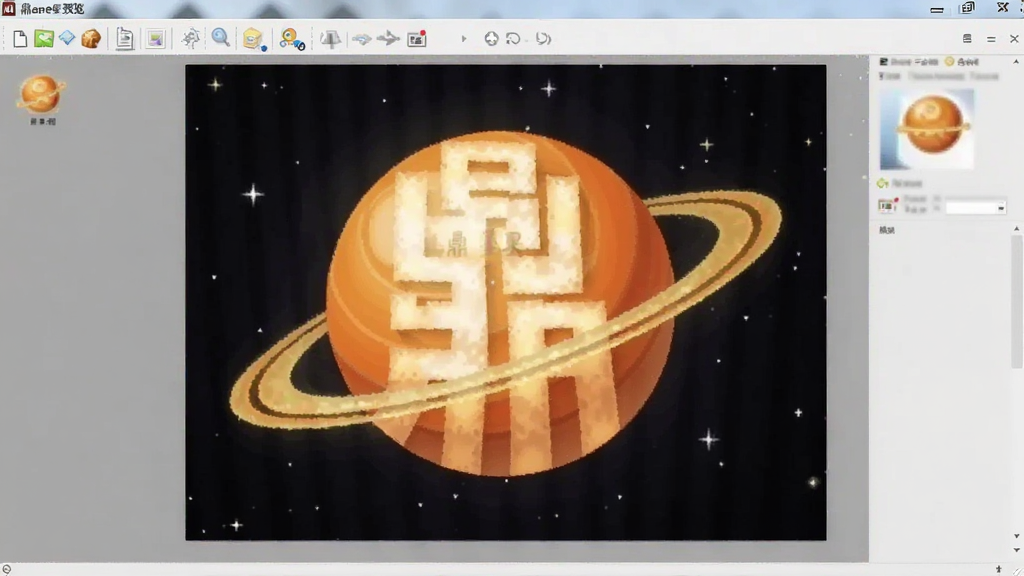The width and height of the screenshot is (1024, 576).
Task: Expand the small toolbar overflow triangle
Action: [x=464, y=39]
